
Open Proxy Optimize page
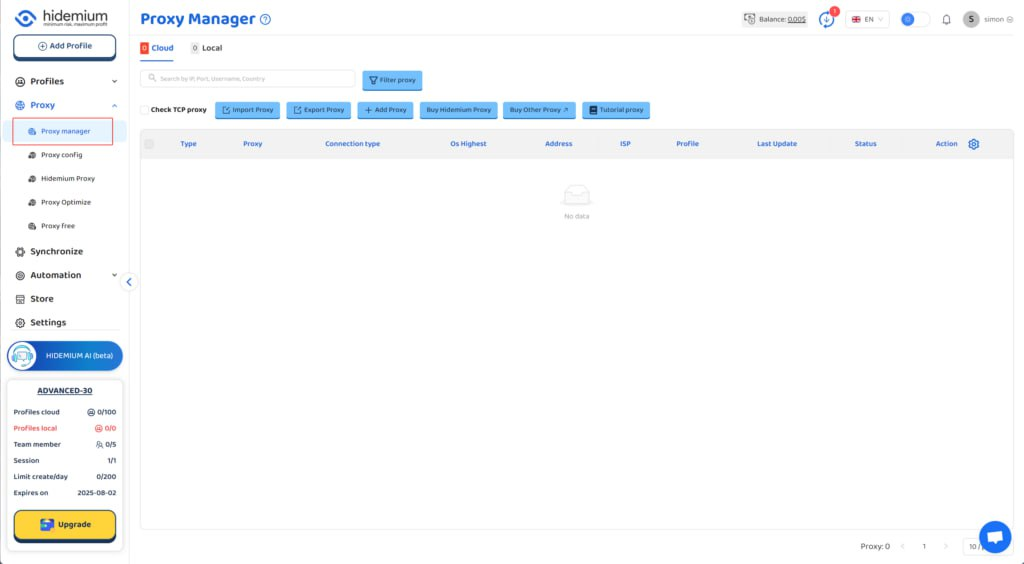pyautogui.click(x=66, y=202)
